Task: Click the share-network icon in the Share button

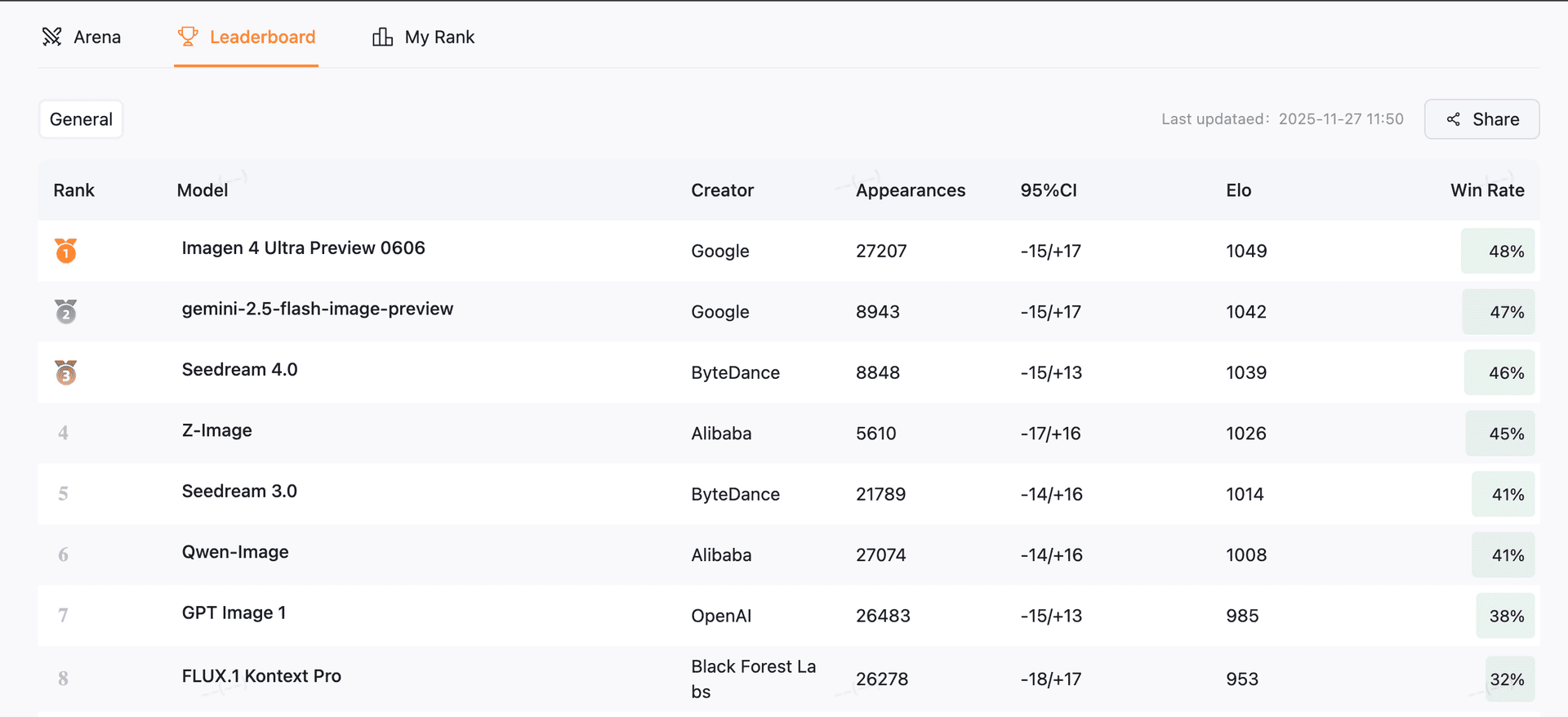Action: [1454, 119]
